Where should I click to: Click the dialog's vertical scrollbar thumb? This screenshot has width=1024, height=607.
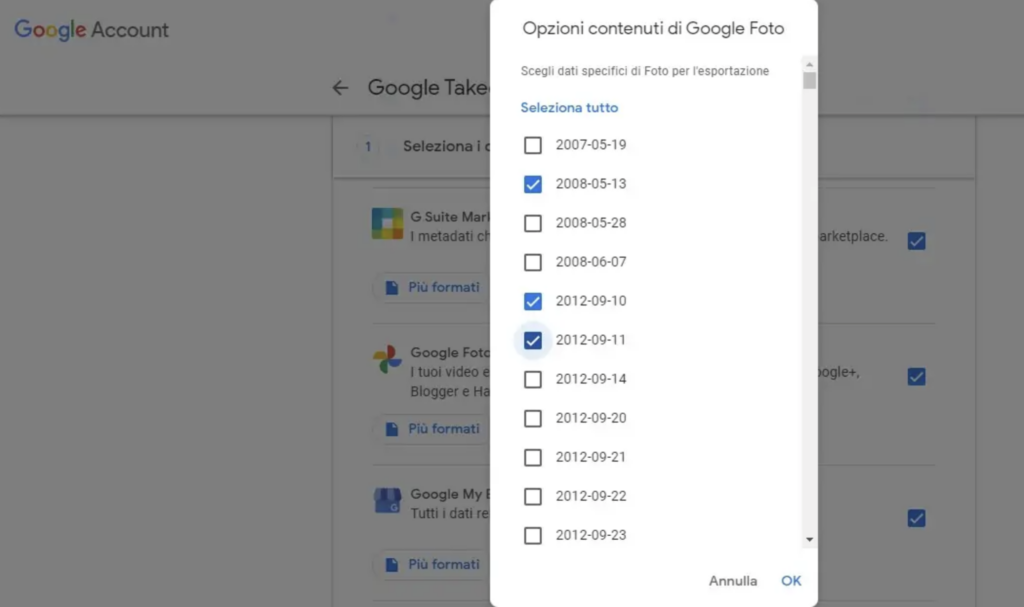click(x=809, y=80)
